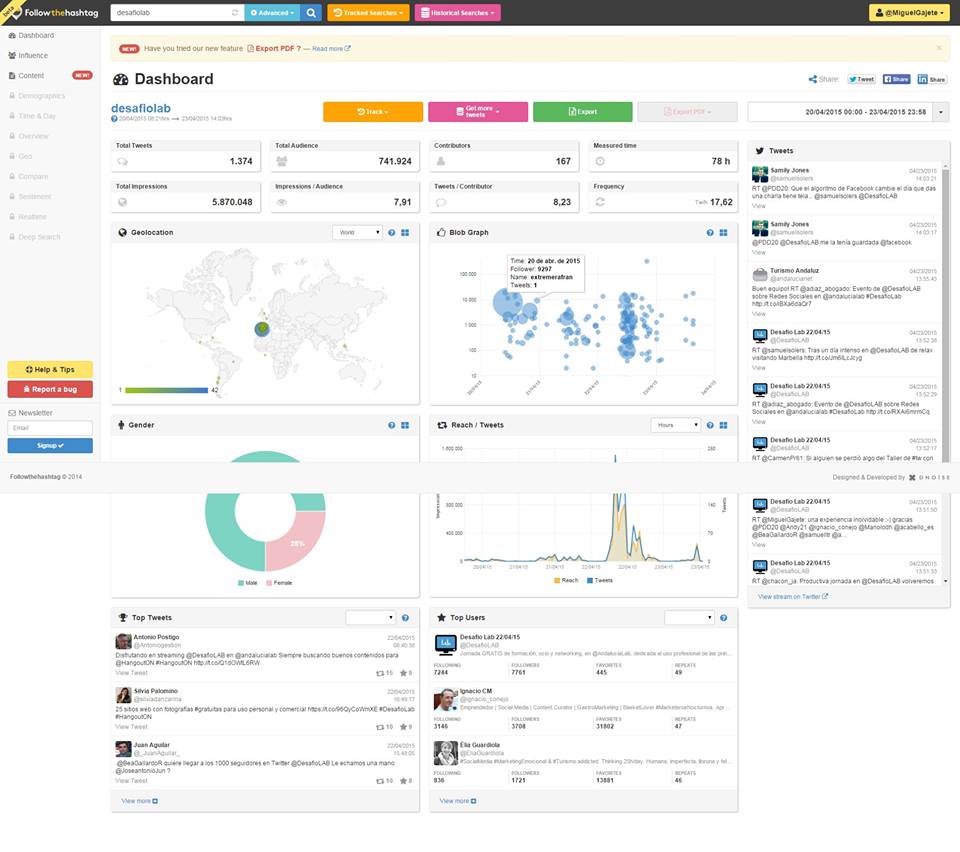Screen dimensions: 960x852
Task: Open the date range dropdown arrow
Action: 941,112
